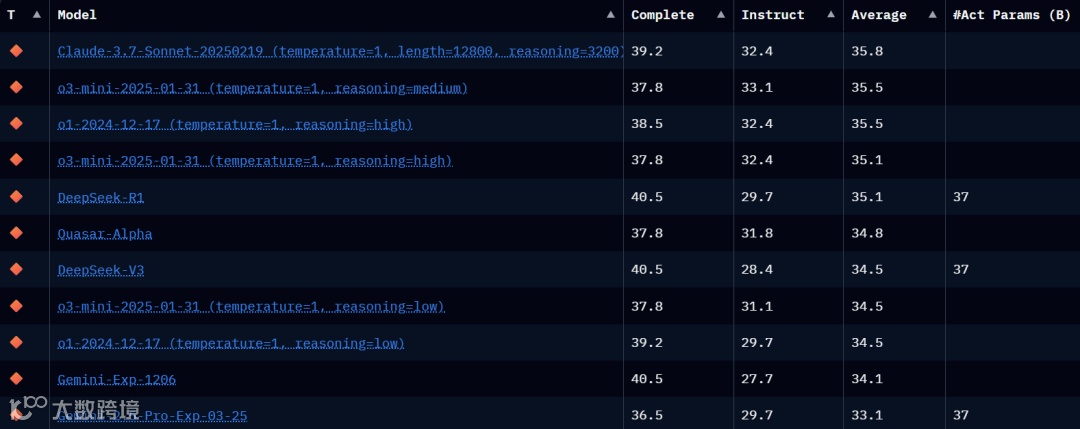
Task: Select Average 34.5 in the DeepSeek-V3 row
Action: pos(867,270)
